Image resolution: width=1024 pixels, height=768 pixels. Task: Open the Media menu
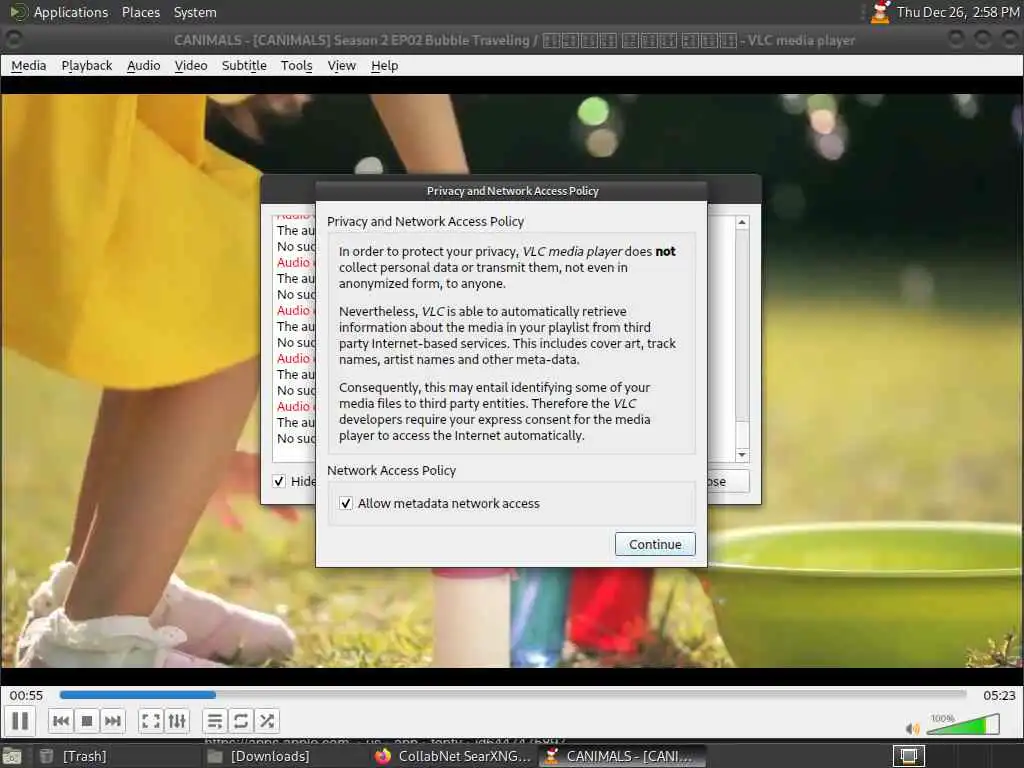[29, 65]
